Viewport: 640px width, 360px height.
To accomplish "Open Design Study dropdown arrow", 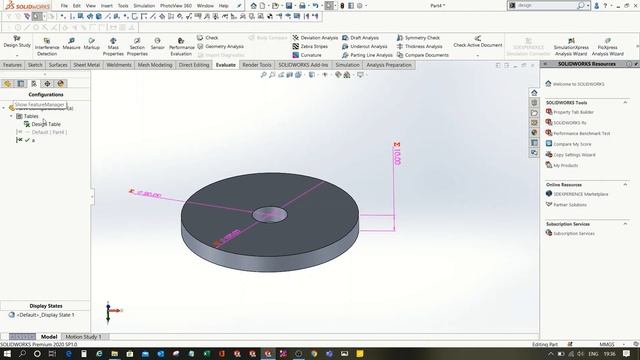I will [x=17, y=55].
